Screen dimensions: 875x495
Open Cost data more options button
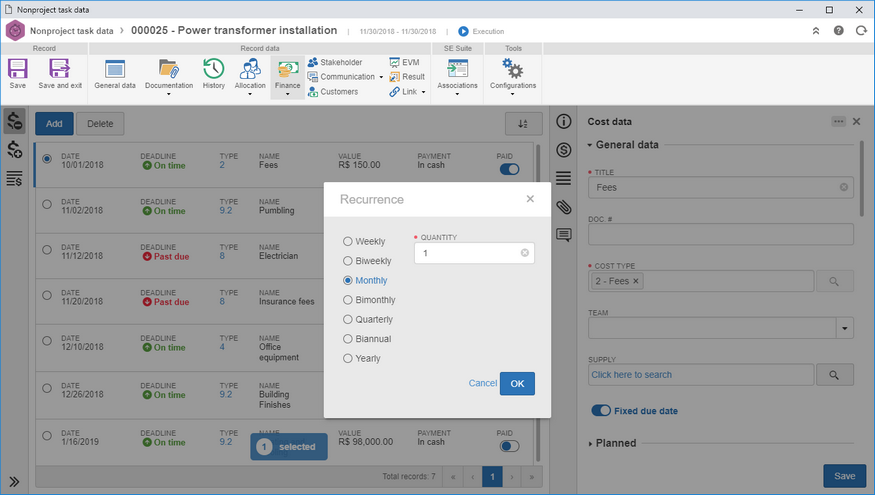838,121
